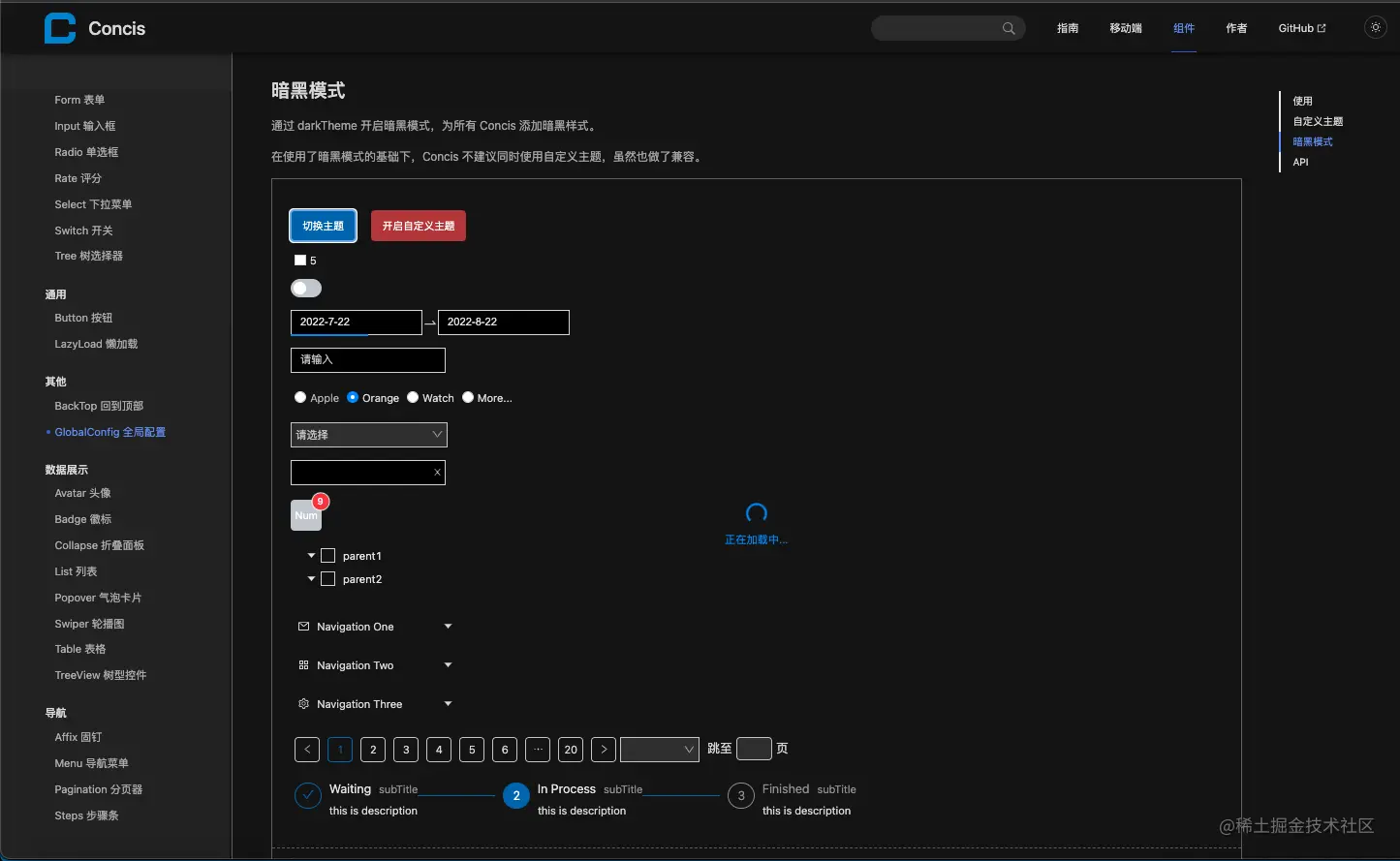This screenshot has height=861, width=1400.
Task: Check the parent1 tree checkbox
Action: (328, 556)
